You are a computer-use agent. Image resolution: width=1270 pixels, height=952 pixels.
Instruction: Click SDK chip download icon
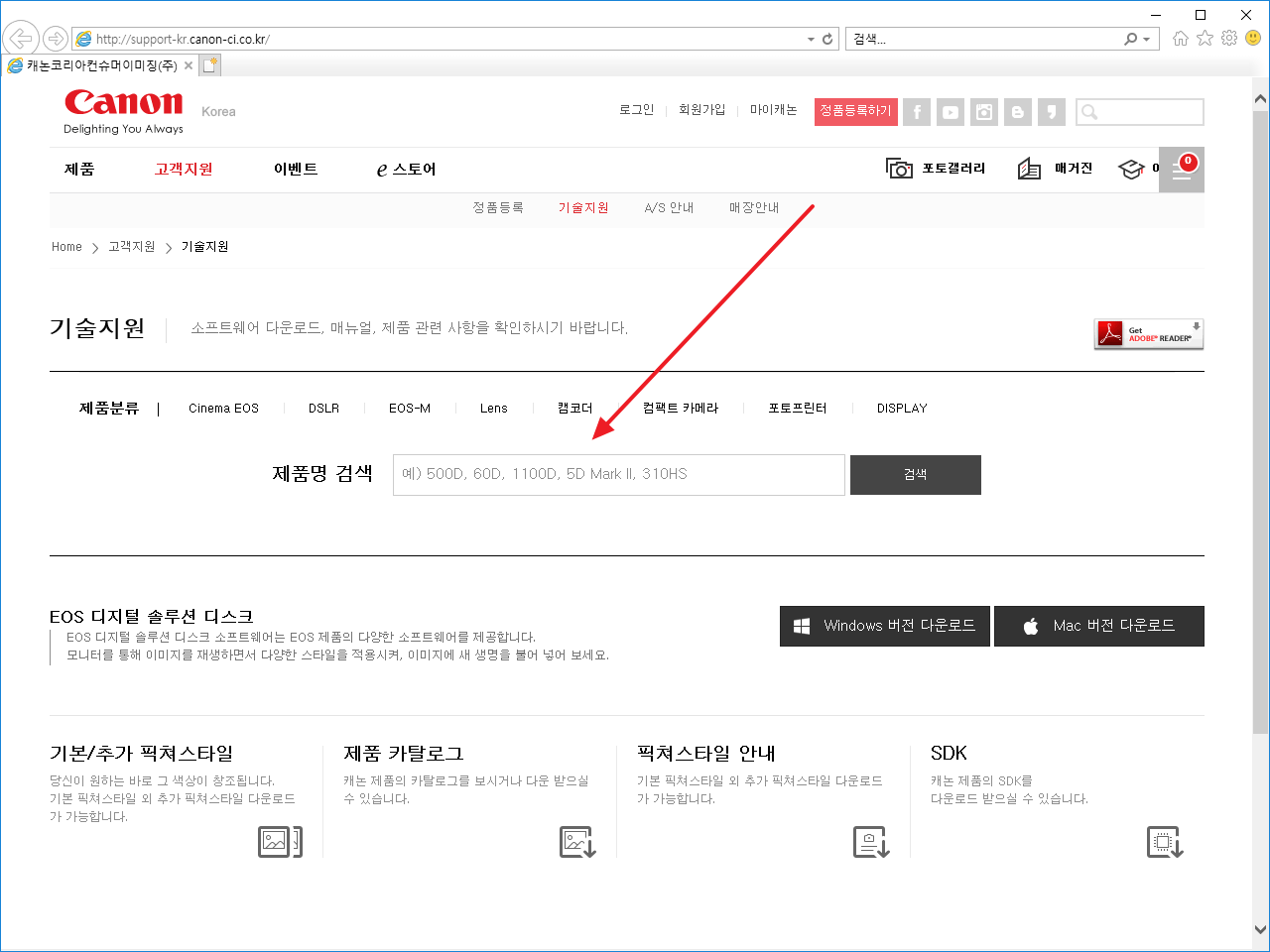click(x=1165, y=842)
